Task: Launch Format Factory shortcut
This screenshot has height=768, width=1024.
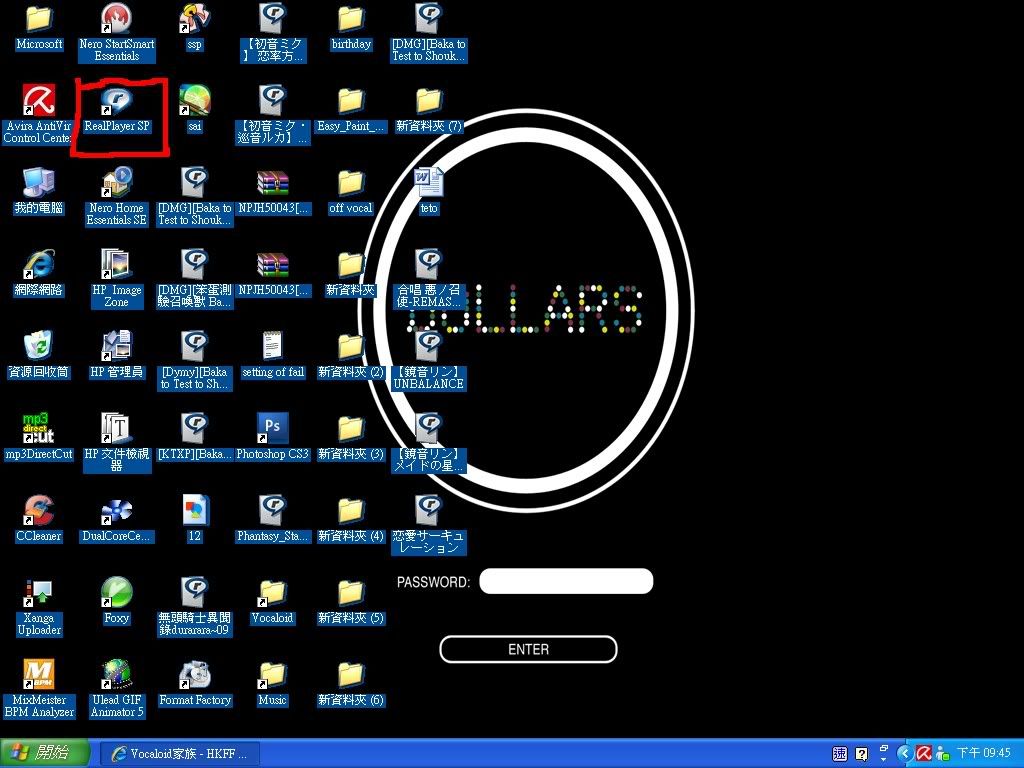Action: click(195, 683)
